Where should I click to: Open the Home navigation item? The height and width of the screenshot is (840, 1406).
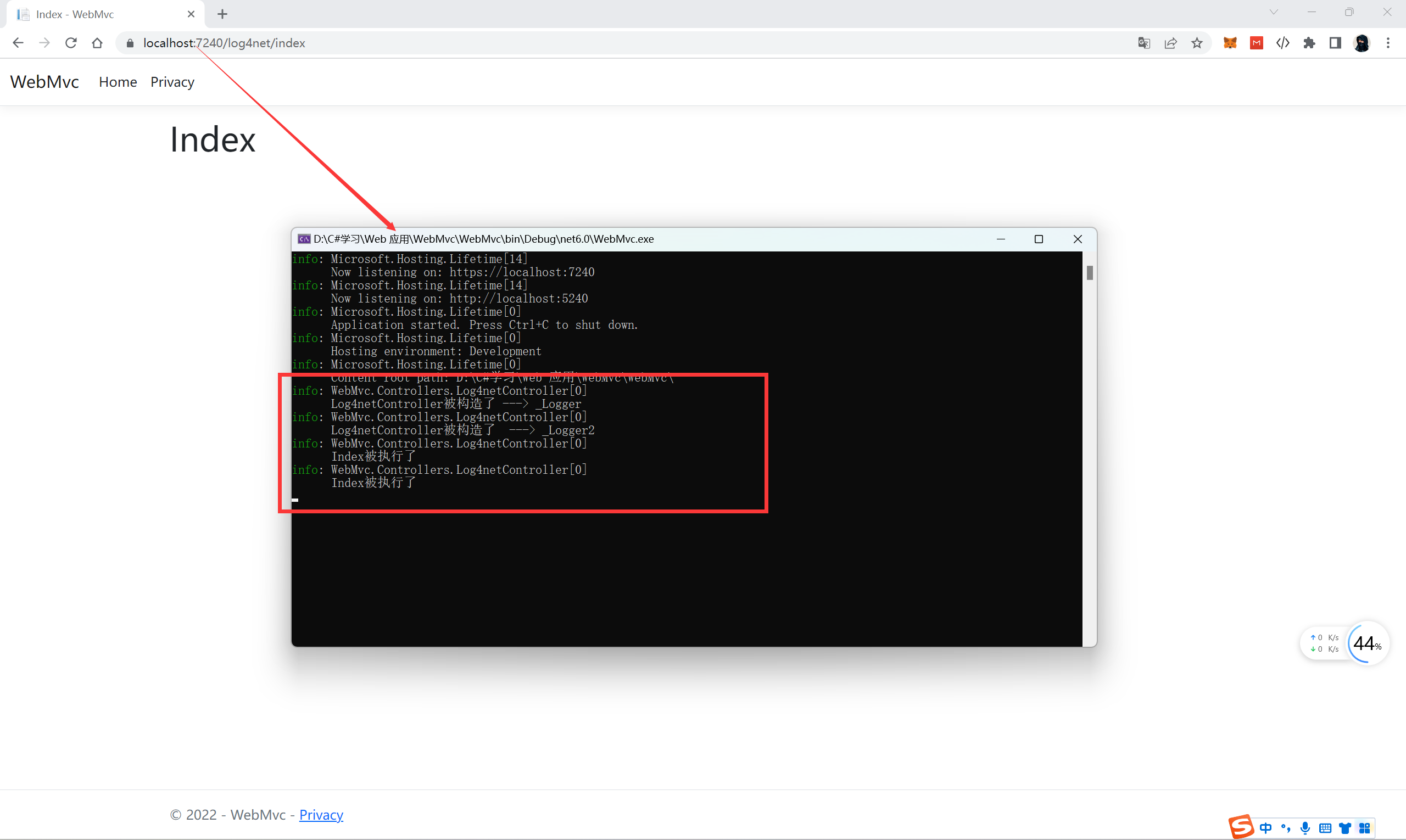pos(118,82)
